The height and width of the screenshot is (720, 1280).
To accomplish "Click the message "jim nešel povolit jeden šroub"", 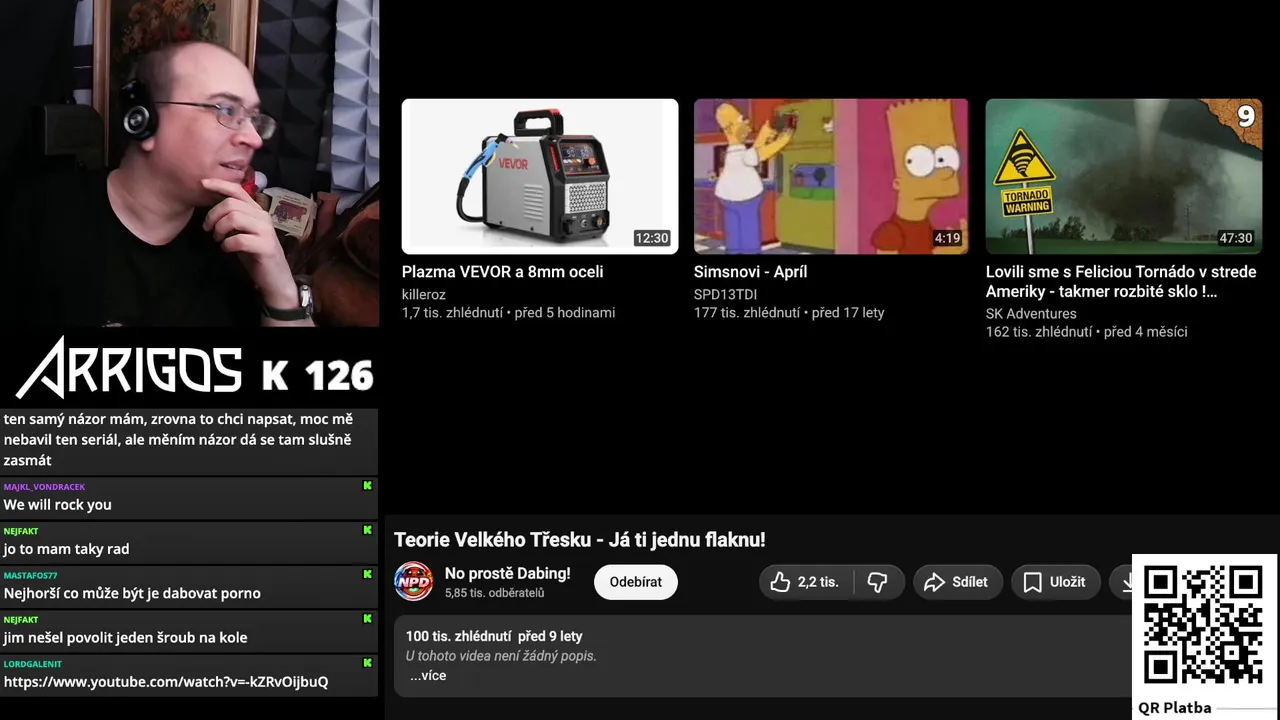I will click(x=125, y=638).
